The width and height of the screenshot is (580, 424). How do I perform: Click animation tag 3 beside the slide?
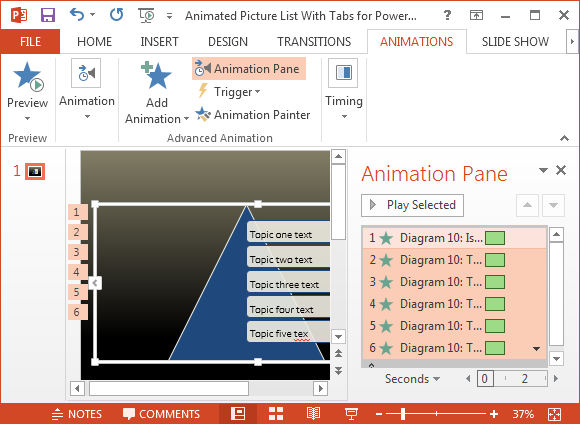[x=78, y=252]
